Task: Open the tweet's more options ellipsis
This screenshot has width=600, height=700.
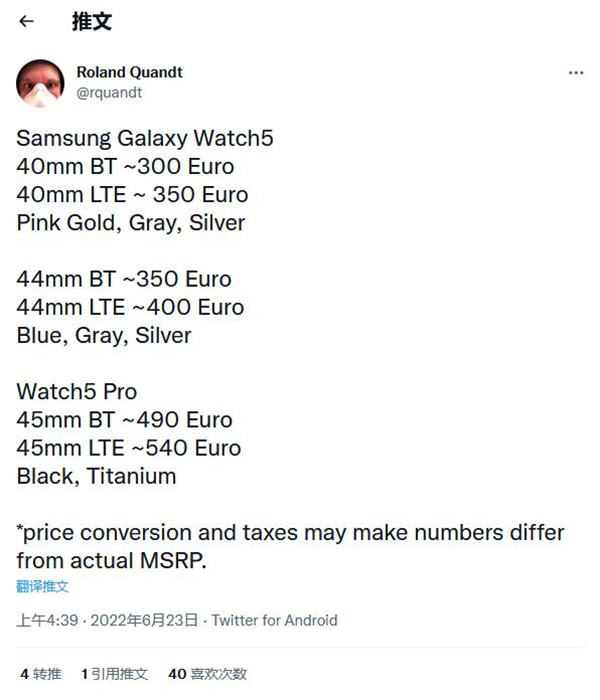Action: point(575,73)
